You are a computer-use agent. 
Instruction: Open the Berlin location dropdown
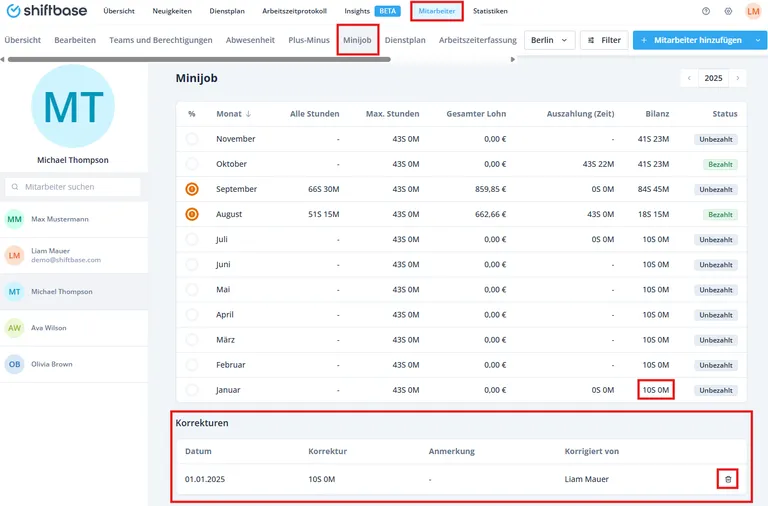(550, 40)
